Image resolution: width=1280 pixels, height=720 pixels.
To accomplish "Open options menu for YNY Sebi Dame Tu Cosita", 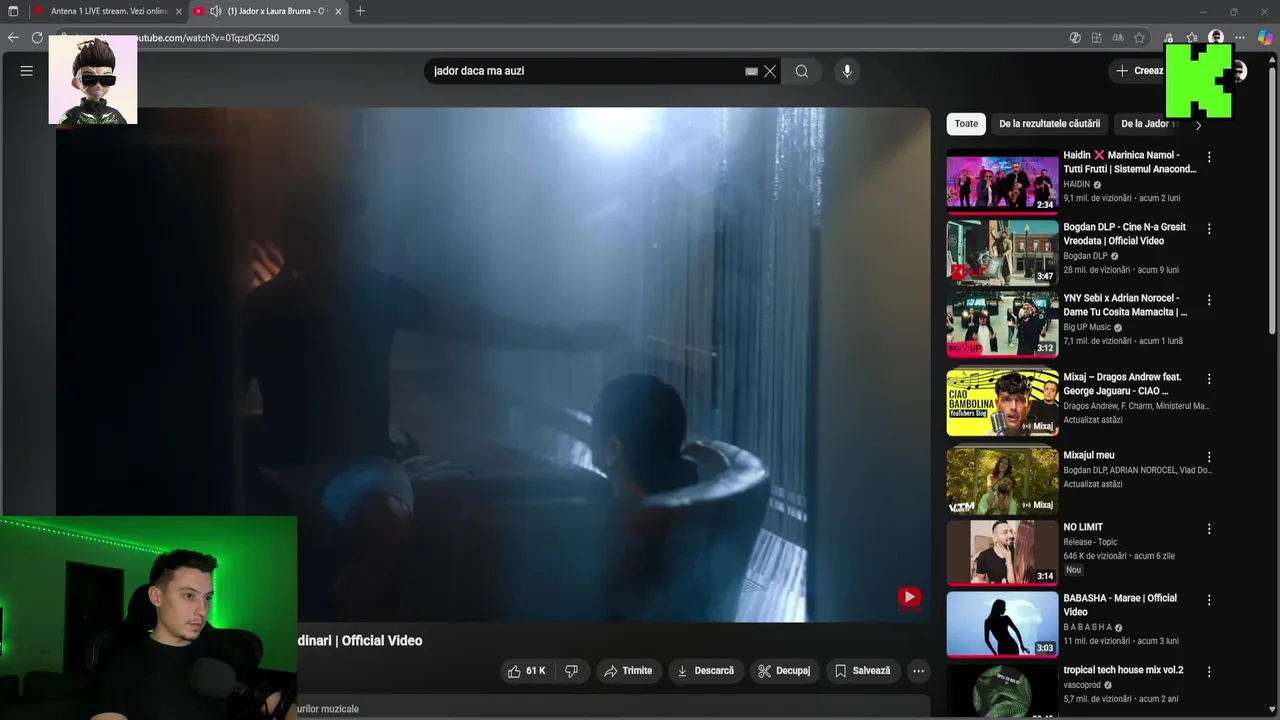I will tap(1209, 300).
